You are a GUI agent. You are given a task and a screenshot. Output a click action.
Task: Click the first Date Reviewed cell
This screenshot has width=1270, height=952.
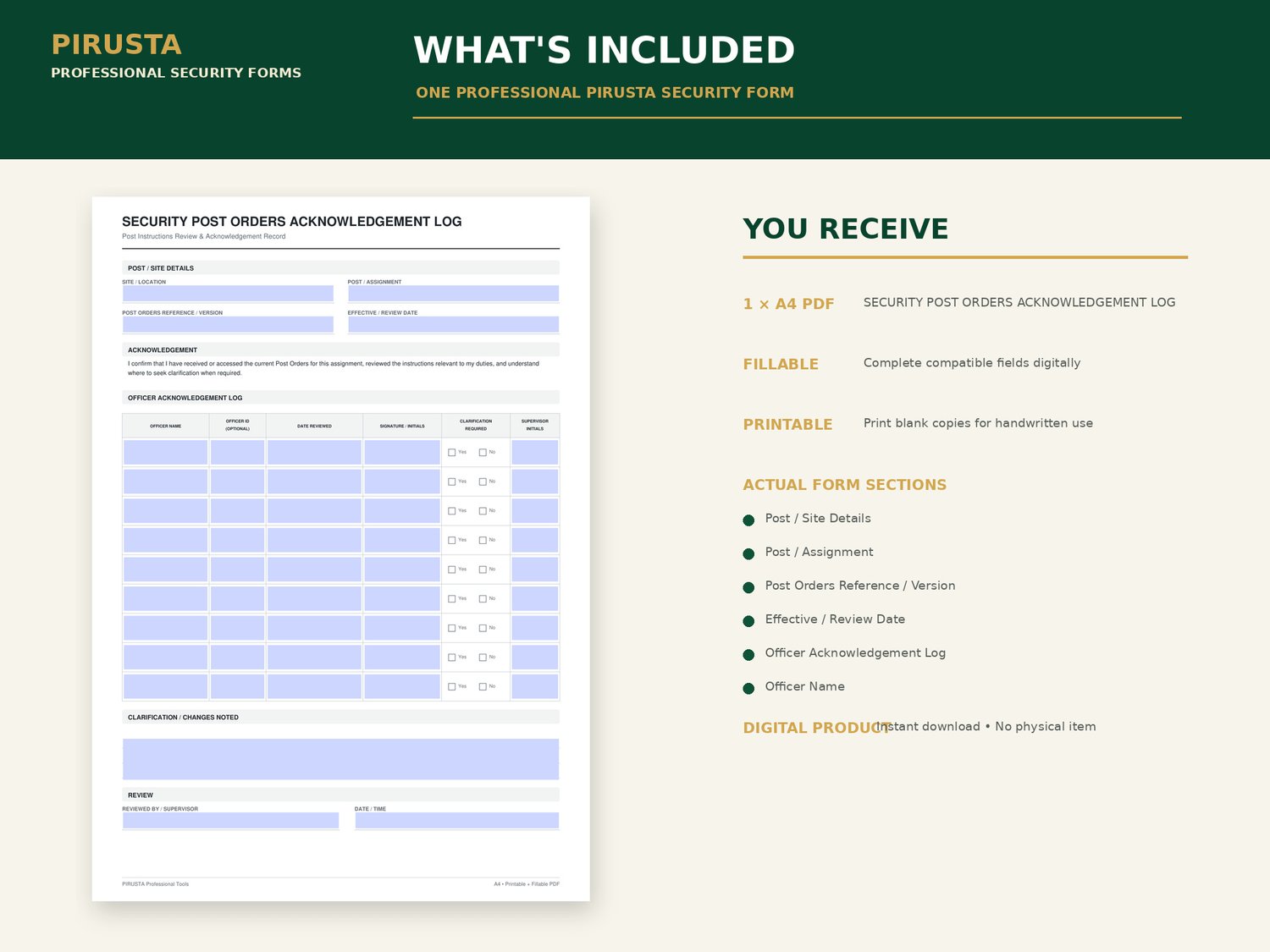pyautogui.click(x=314, y=452)
